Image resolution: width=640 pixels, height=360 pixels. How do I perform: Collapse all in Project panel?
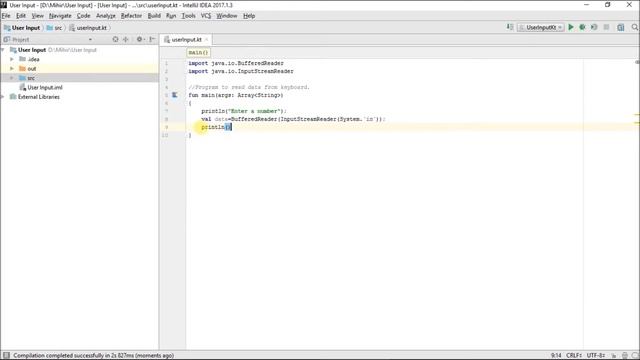(x=125, y=39)
